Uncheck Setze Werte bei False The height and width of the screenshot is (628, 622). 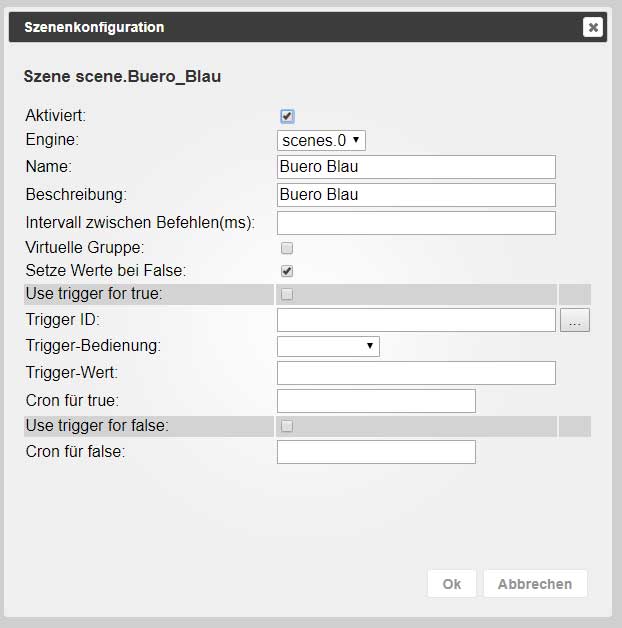(287, 271)
